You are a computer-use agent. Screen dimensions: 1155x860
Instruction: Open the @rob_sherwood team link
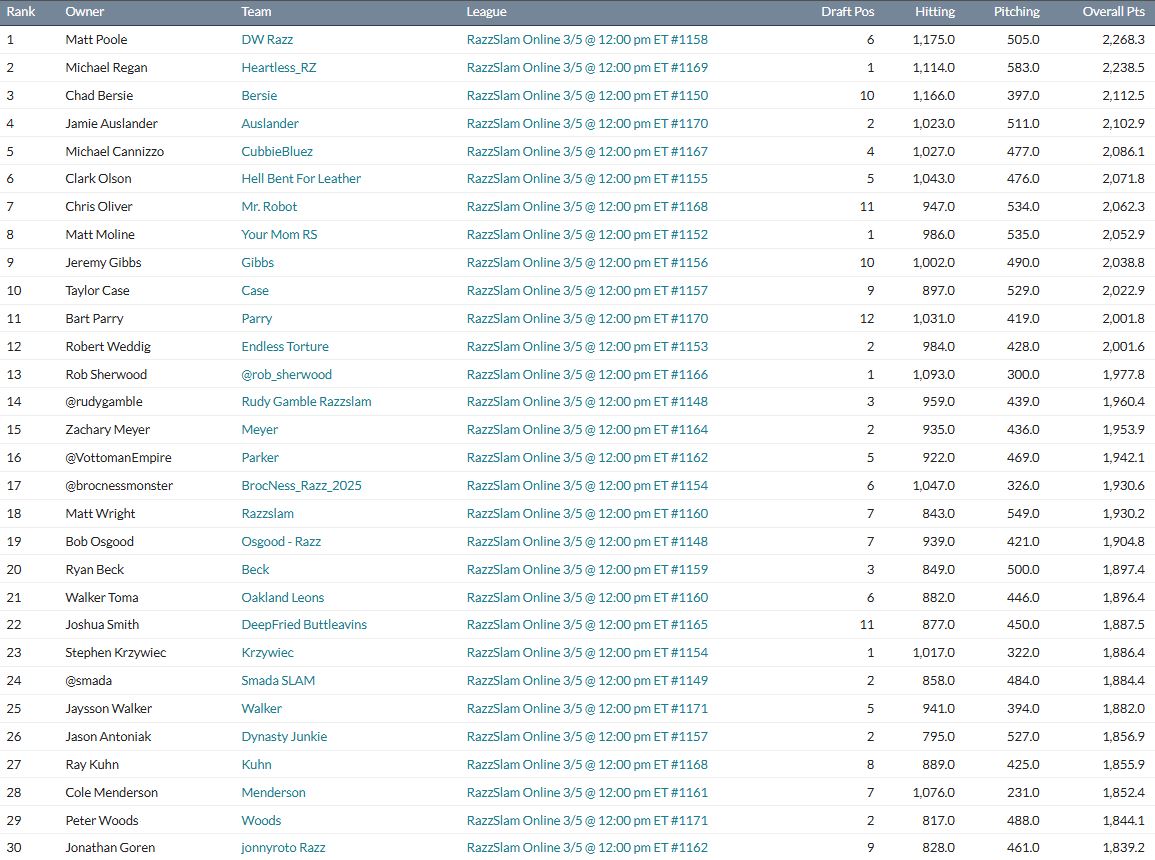(287, 375)
